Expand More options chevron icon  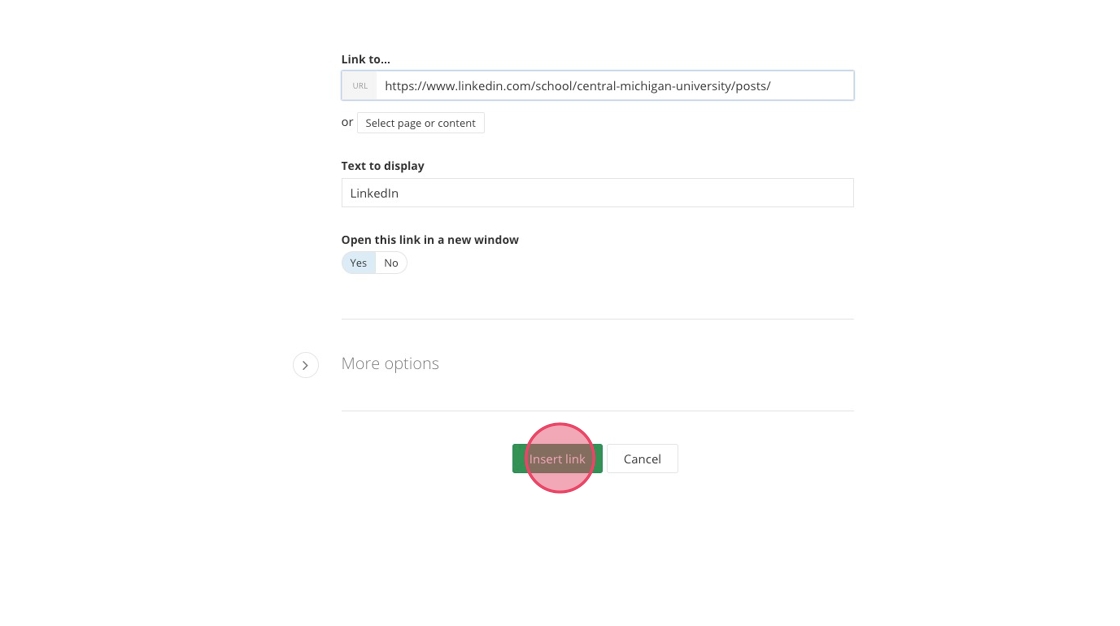click(306, 365)
